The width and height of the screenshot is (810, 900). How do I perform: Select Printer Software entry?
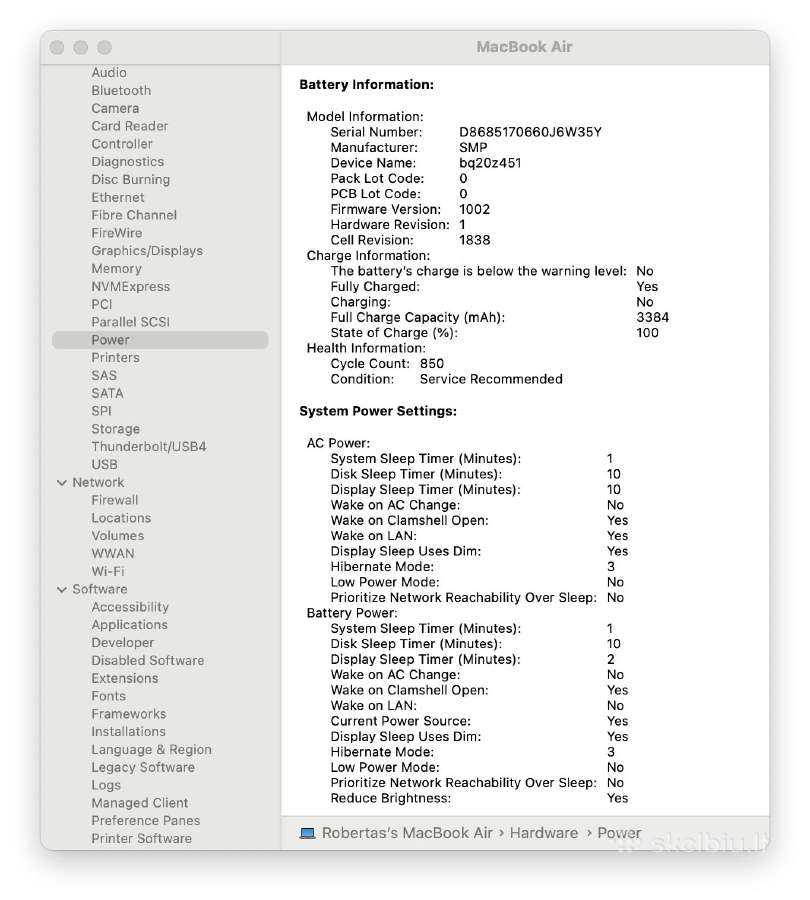[141, 839]
